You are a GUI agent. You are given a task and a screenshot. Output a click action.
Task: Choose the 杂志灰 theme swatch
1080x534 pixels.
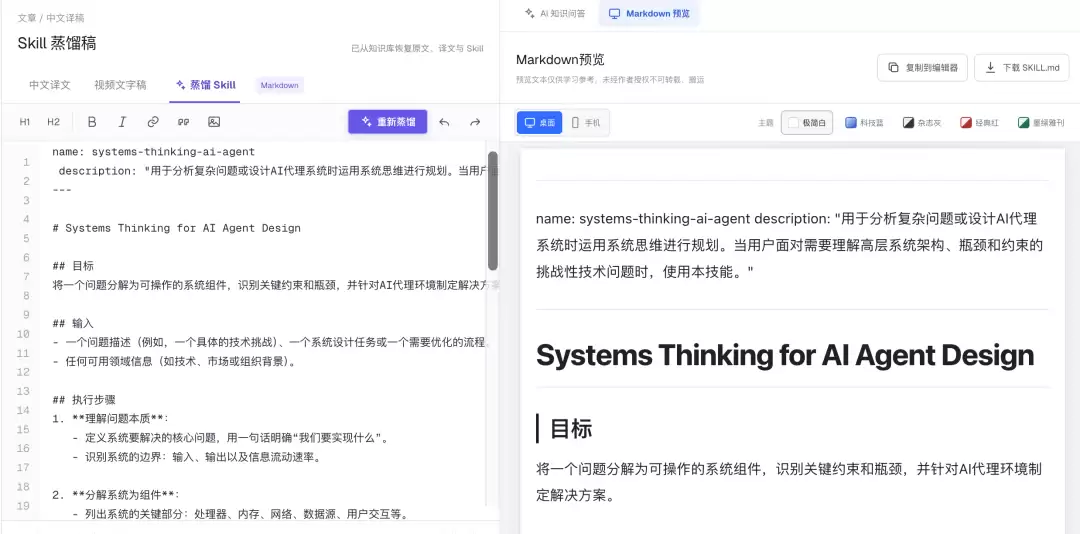923,123
